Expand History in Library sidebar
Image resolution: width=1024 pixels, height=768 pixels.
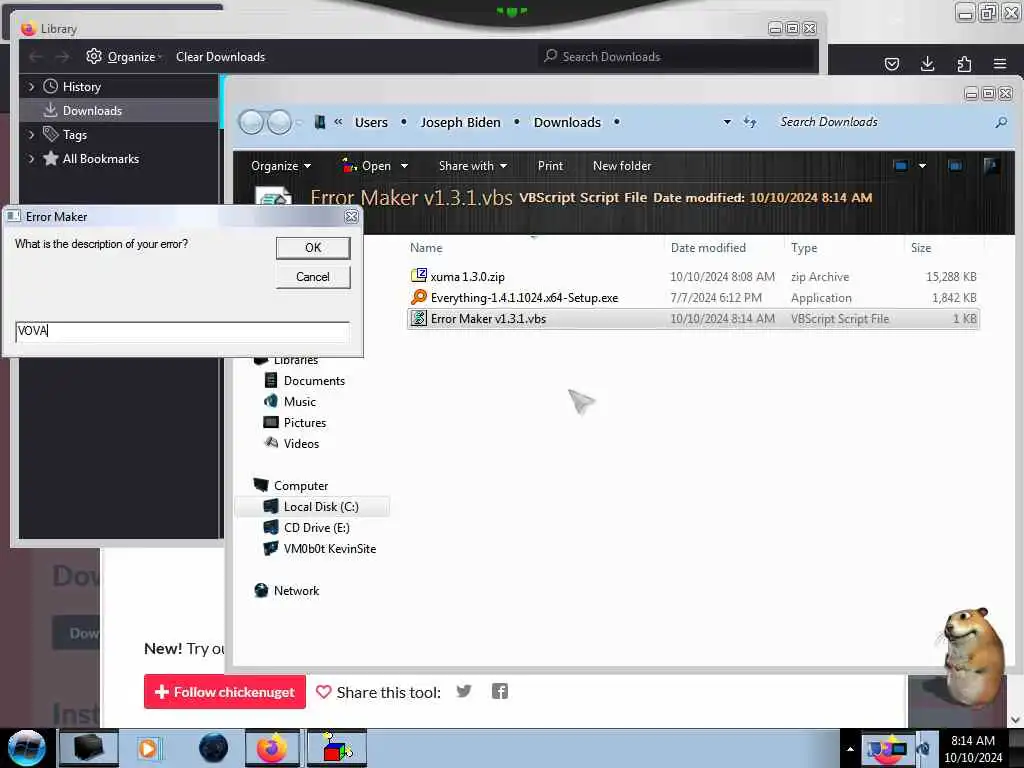click(31, 87)
